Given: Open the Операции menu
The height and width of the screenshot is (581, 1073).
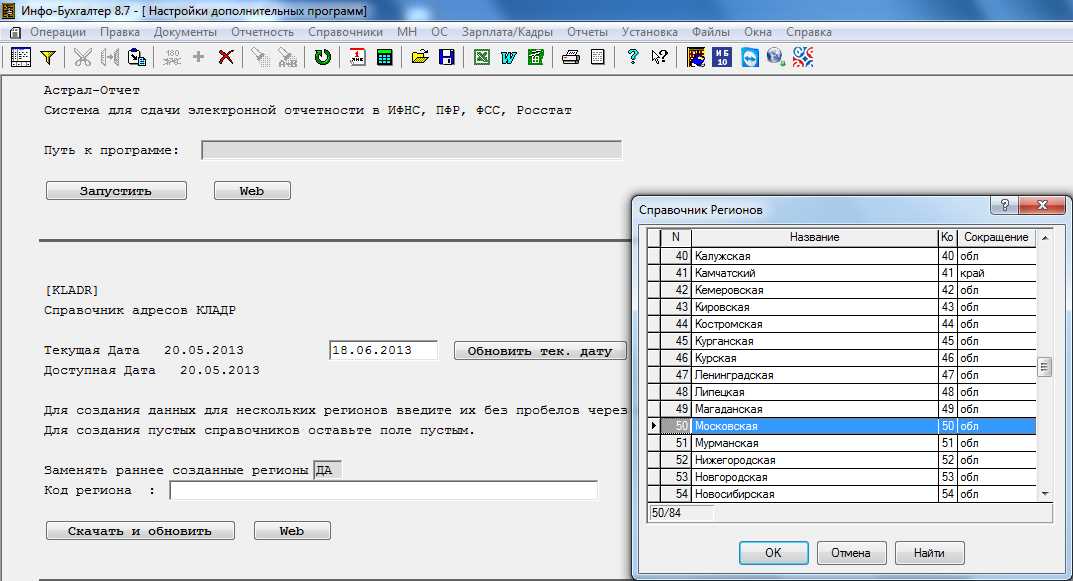Looking at the screenshot, I should (57, 32).
